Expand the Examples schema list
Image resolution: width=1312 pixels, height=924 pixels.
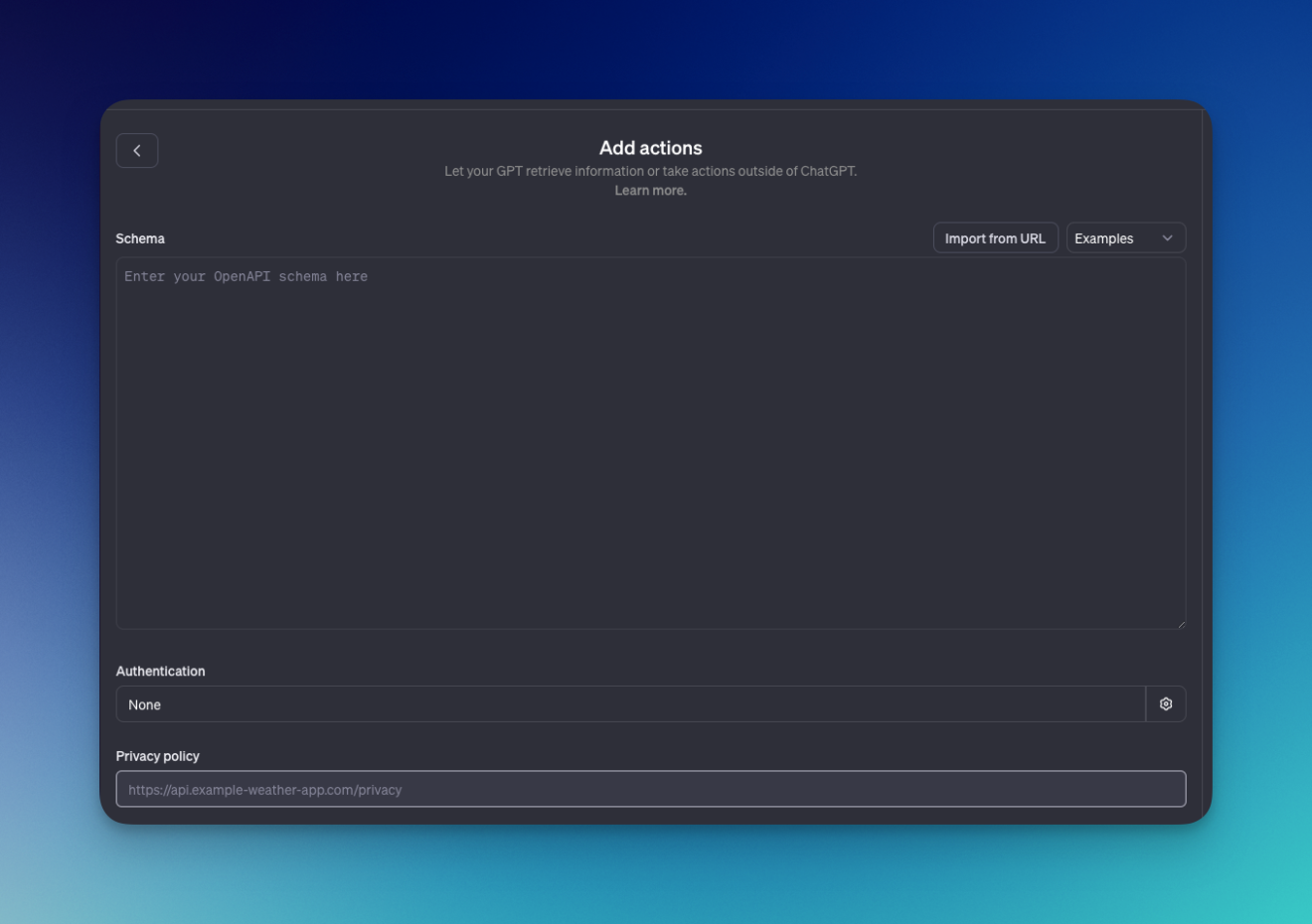1125,237
